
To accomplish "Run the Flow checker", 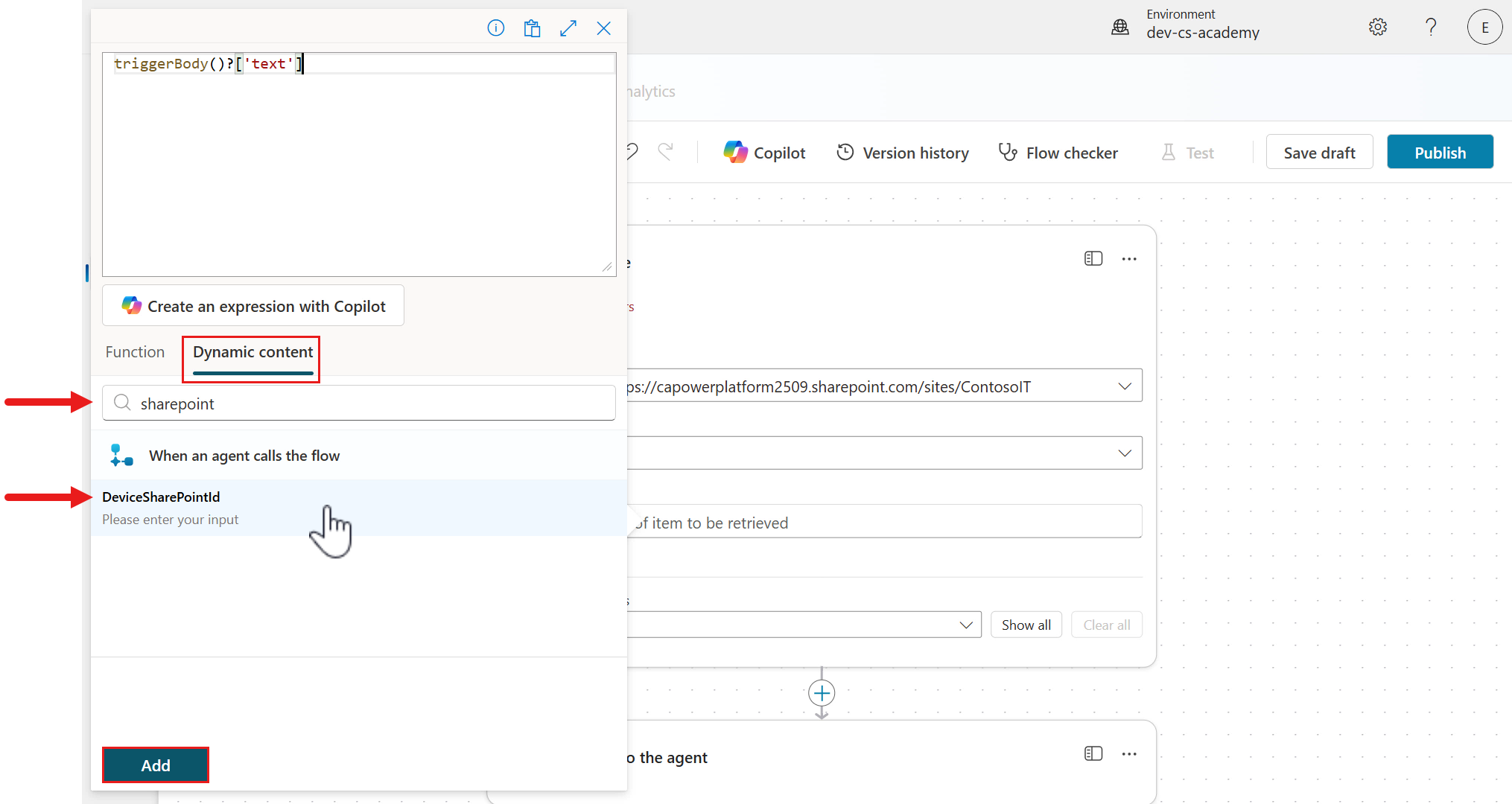I will coord(1058,152).
